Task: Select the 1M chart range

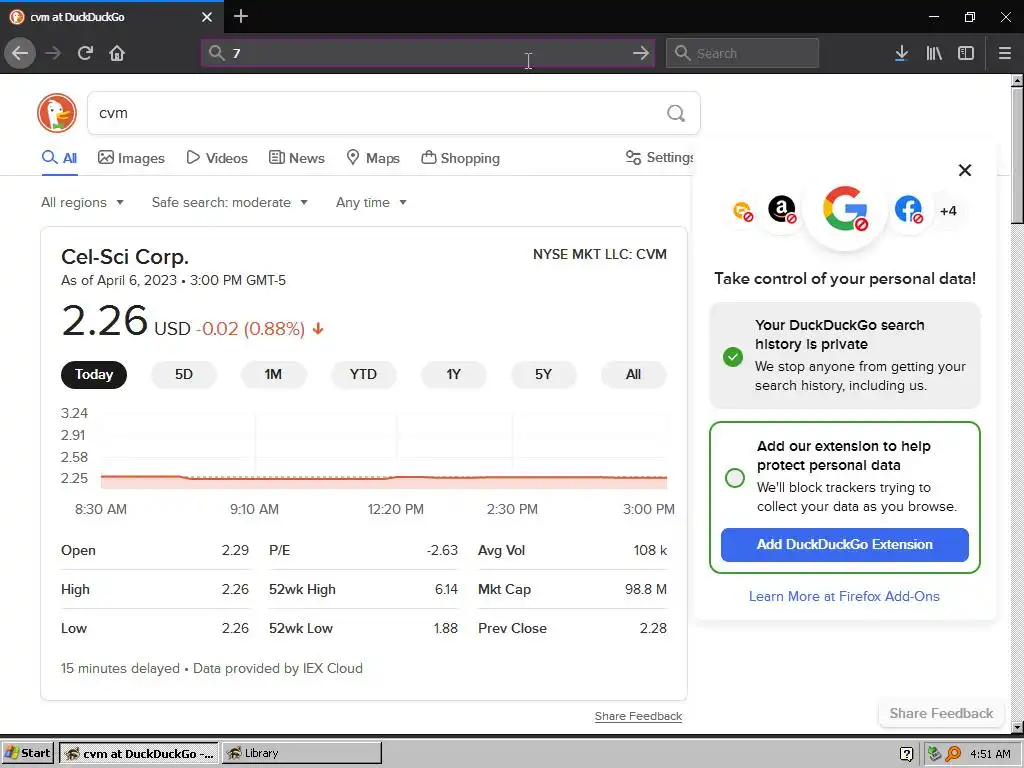Action: tap(273, 374)
